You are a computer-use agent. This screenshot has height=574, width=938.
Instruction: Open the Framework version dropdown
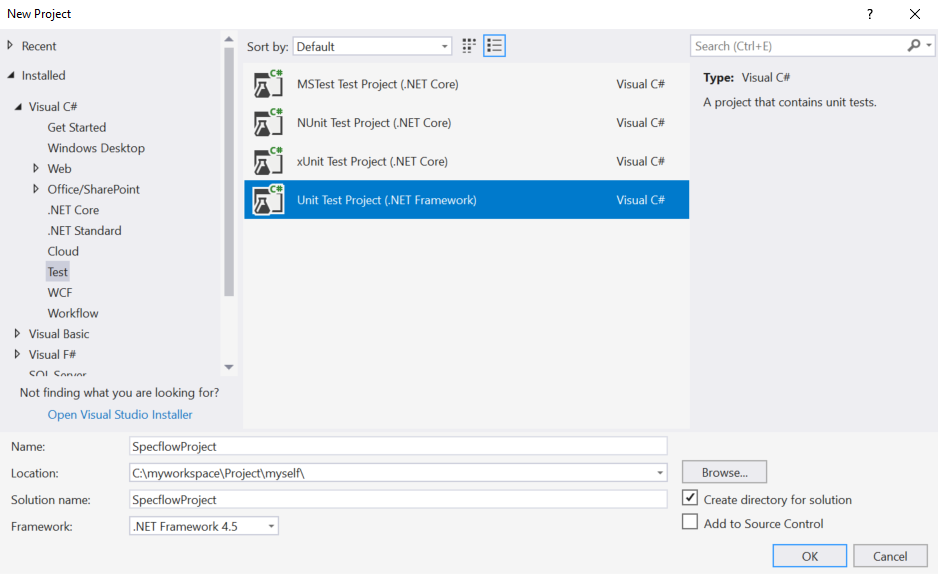tap(204, 526)
